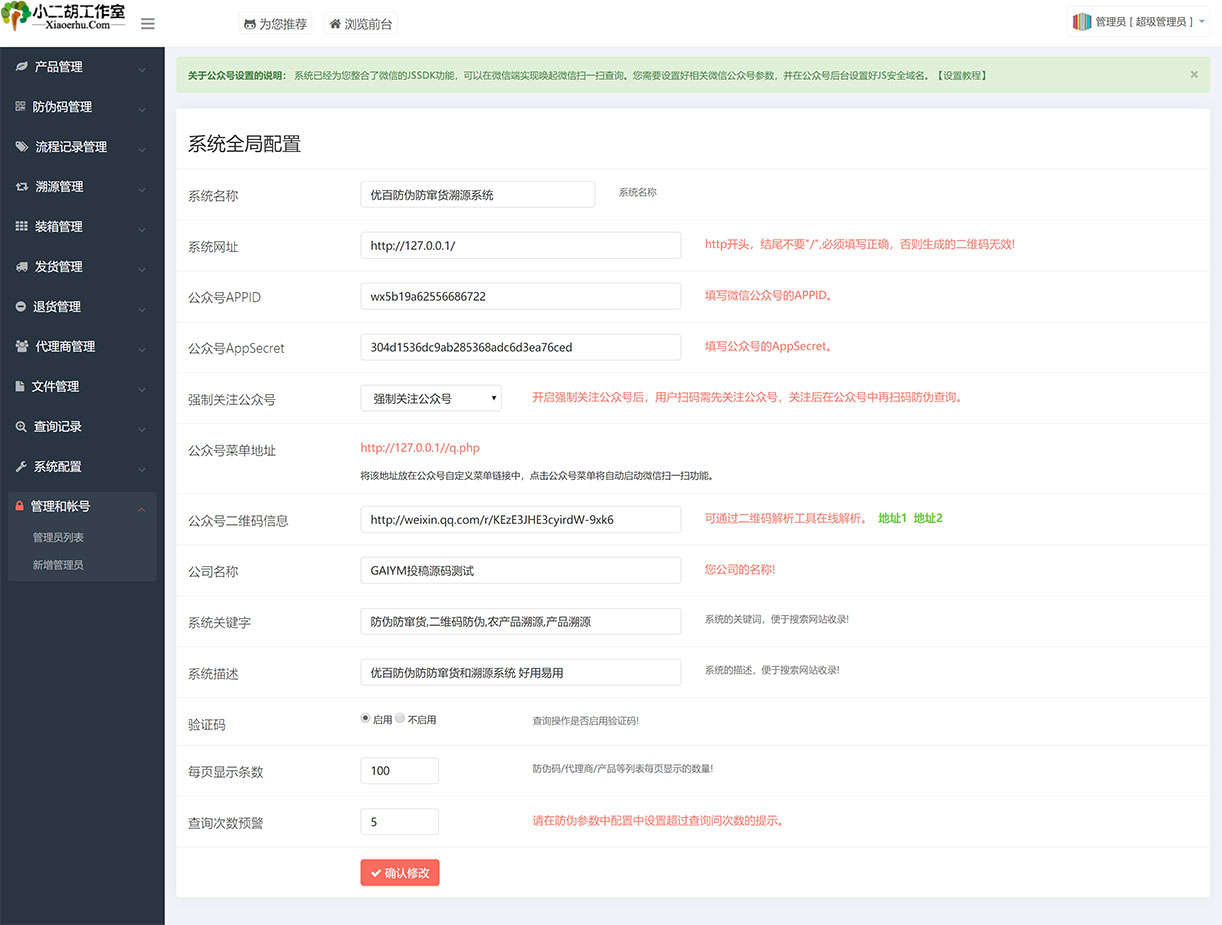Choose 不启用 for the verification code option
Image resolution: width=1222 pixels, height=925 pixels.
click(399, 717)
